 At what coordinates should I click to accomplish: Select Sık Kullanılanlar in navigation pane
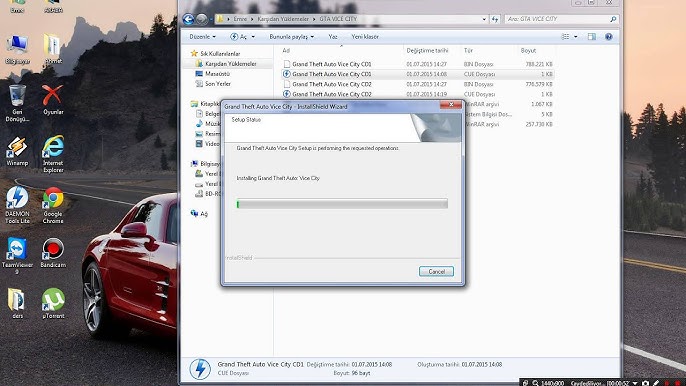click(x=220, y=53)
